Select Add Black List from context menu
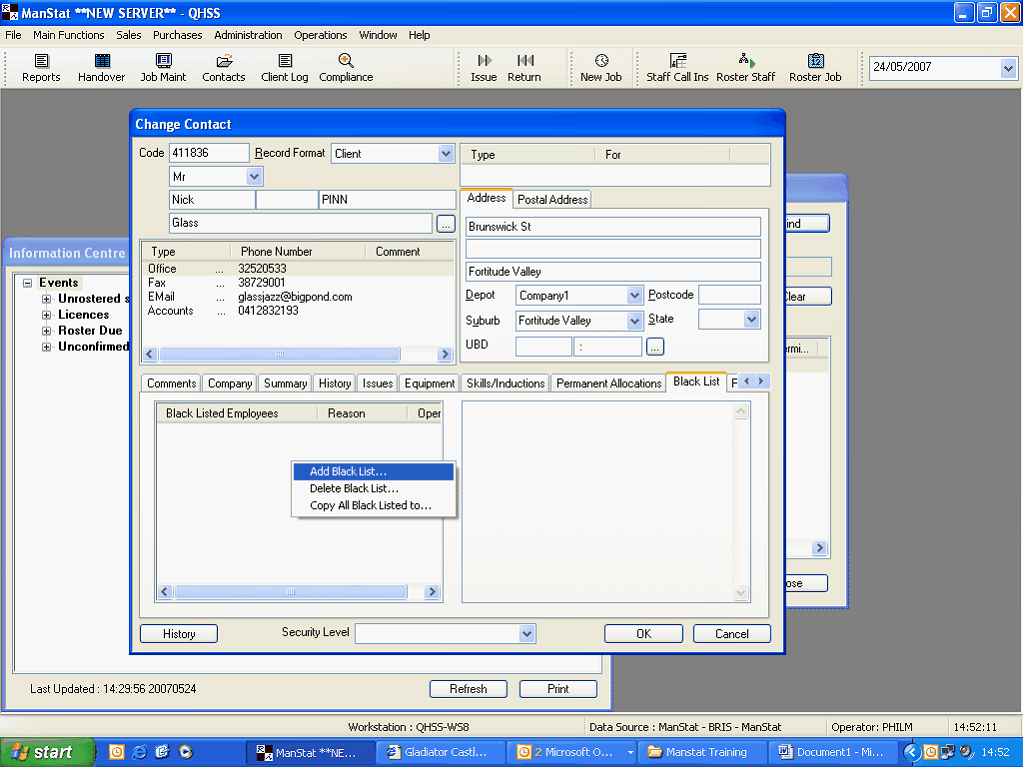 point(348,472)
